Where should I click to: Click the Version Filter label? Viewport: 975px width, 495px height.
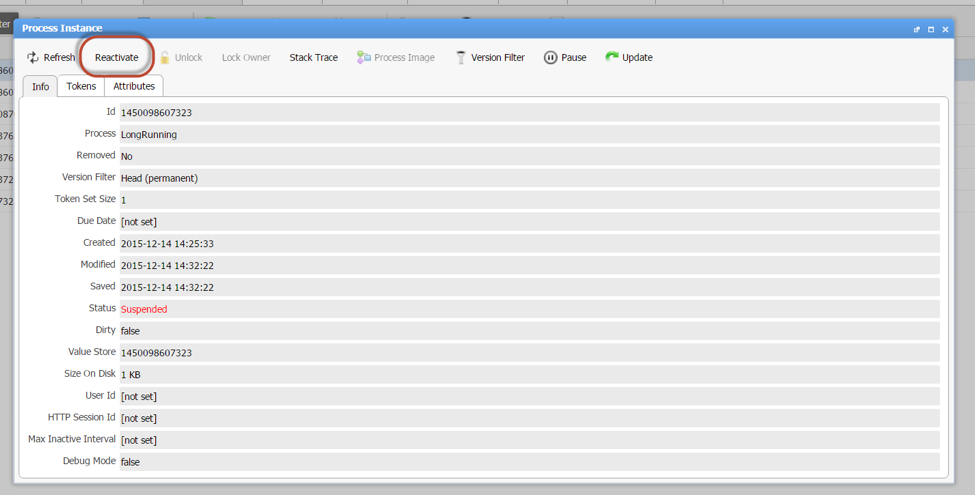498,57
